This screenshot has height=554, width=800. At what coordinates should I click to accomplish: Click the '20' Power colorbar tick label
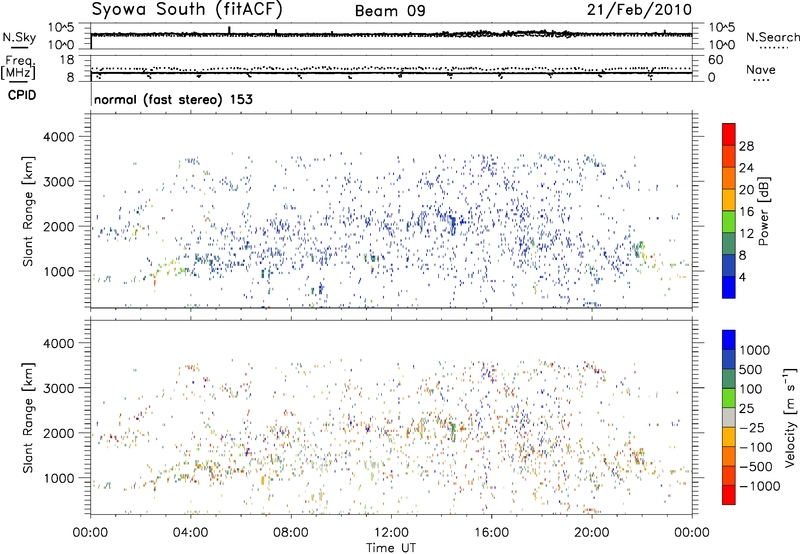[x=746, y=190]
